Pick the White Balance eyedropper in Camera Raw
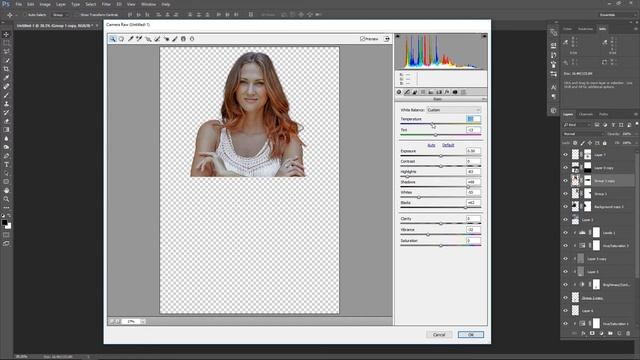Image resolution: width=640 pixels, height=360 pixels. click(x=131, y=39)
